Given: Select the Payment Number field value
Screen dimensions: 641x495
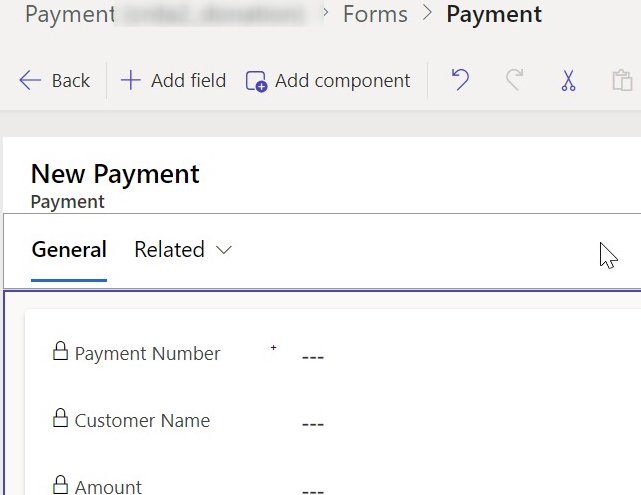Looking at the screenshot, I should (x=313, y=356).
